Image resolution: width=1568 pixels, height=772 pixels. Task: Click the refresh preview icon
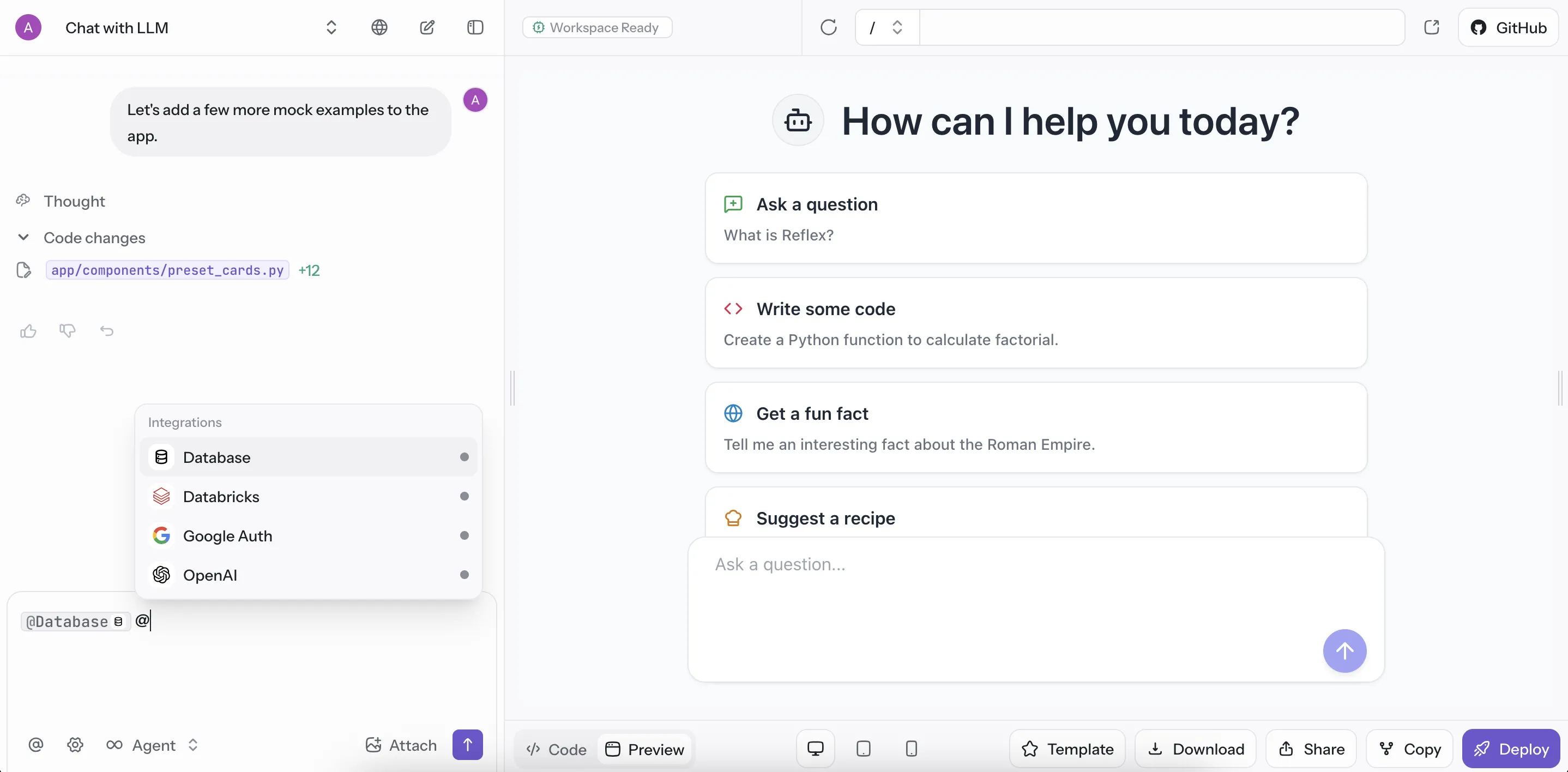[828, 27]
